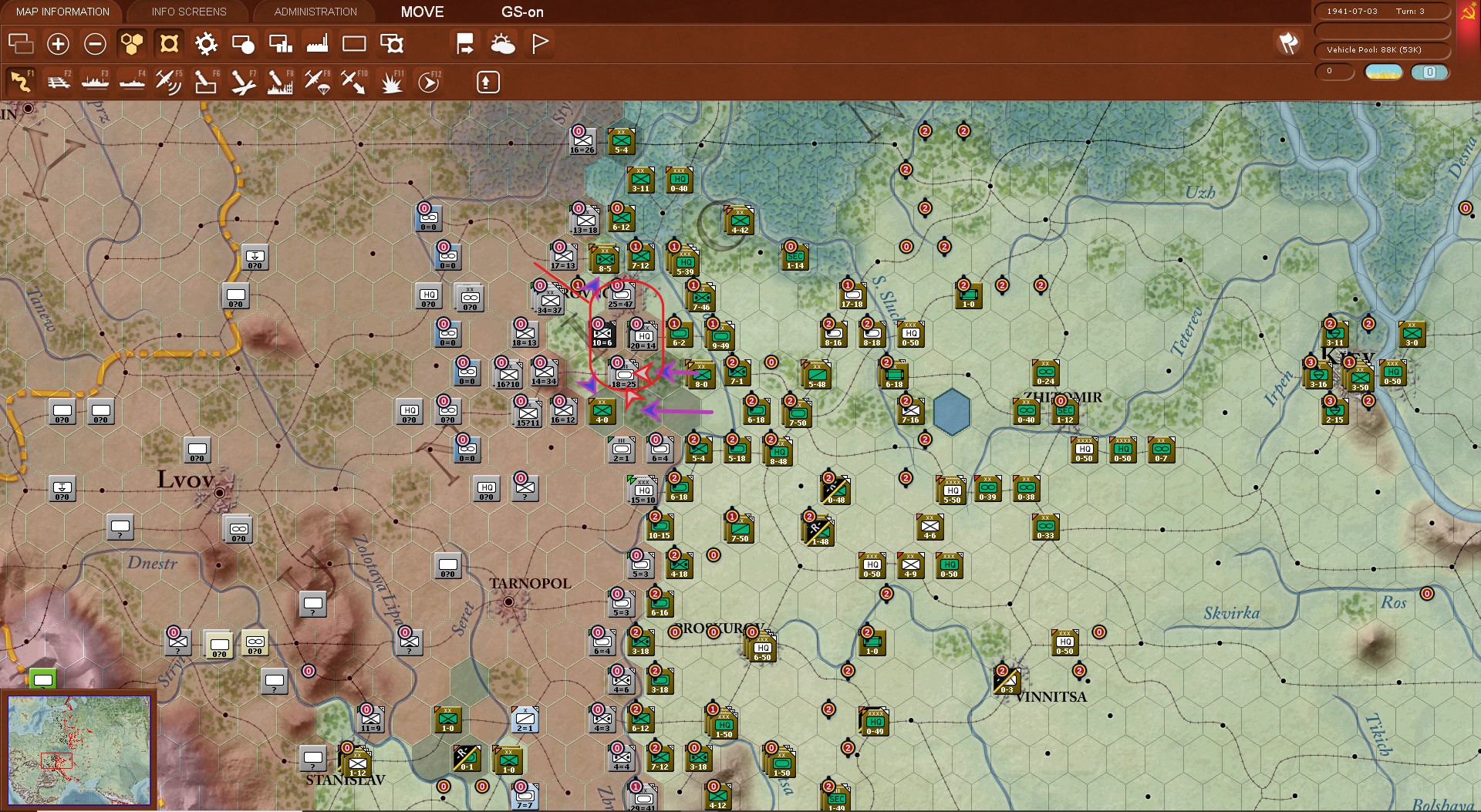Click the up-arrow box icon
The height and width of the screenshot is (812, 1481).
pyautogui.click(x=487, y=82)
